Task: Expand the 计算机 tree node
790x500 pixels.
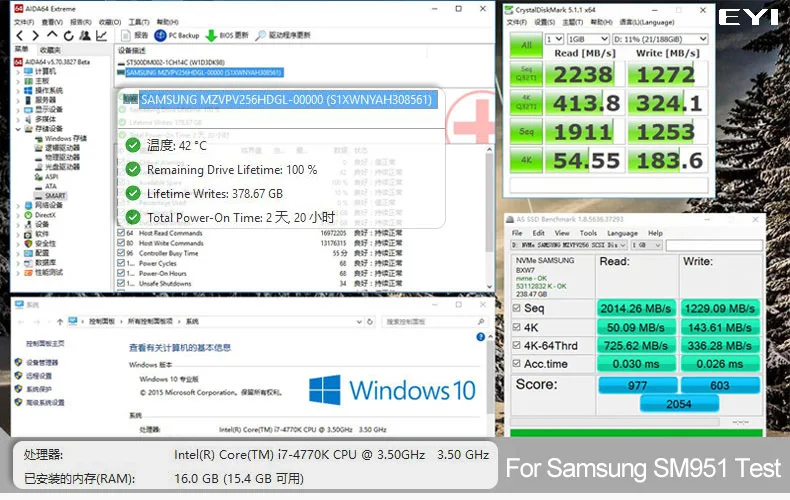Action: tap(18, 72)
